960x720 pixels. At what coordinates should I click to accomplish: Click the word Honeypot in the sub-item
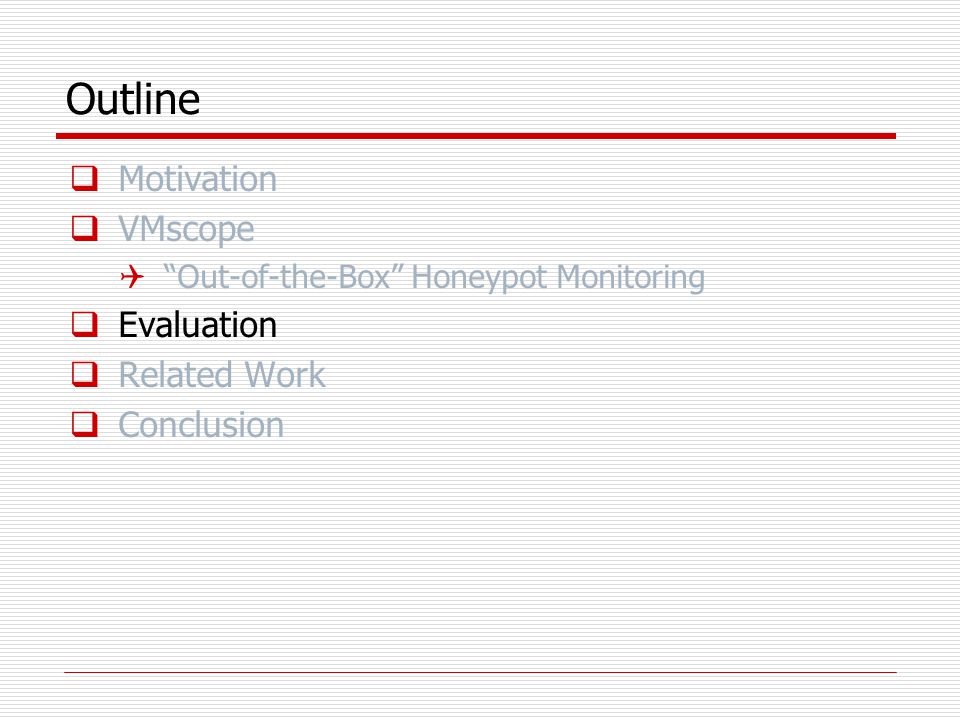click(x=480, y=278)
